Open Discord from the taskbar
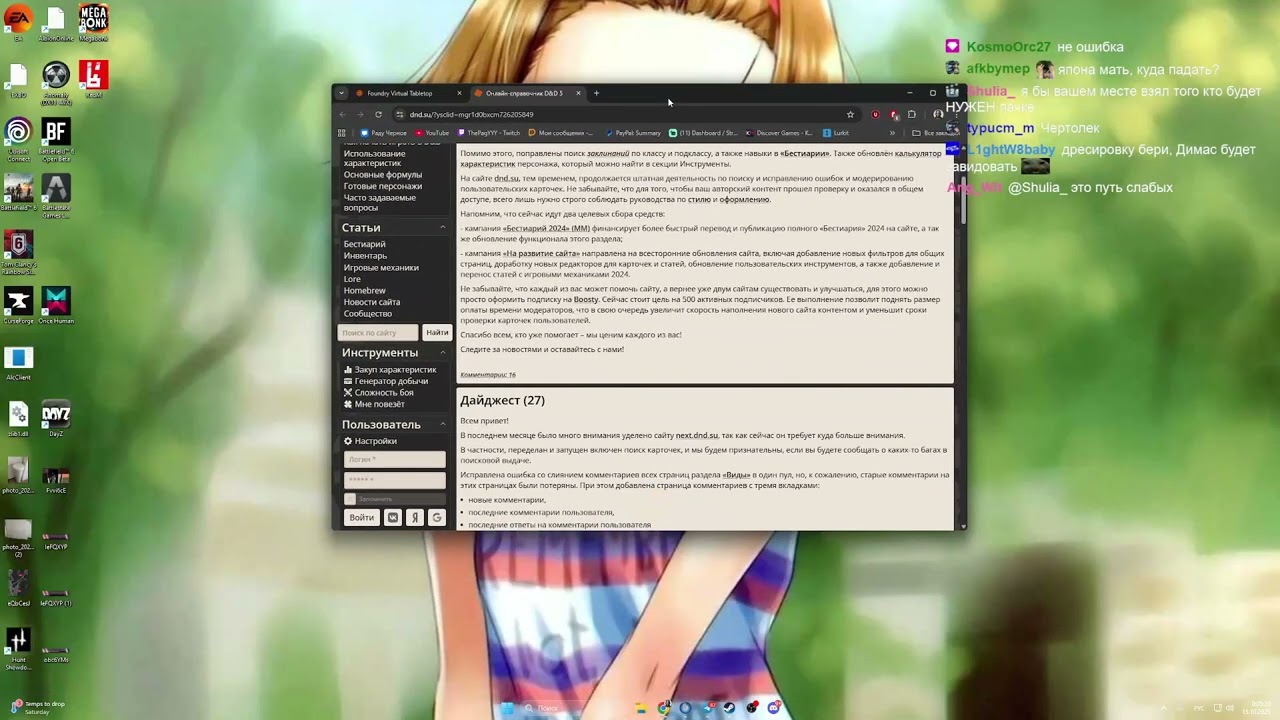1280x720 pixels. (774, 708)
